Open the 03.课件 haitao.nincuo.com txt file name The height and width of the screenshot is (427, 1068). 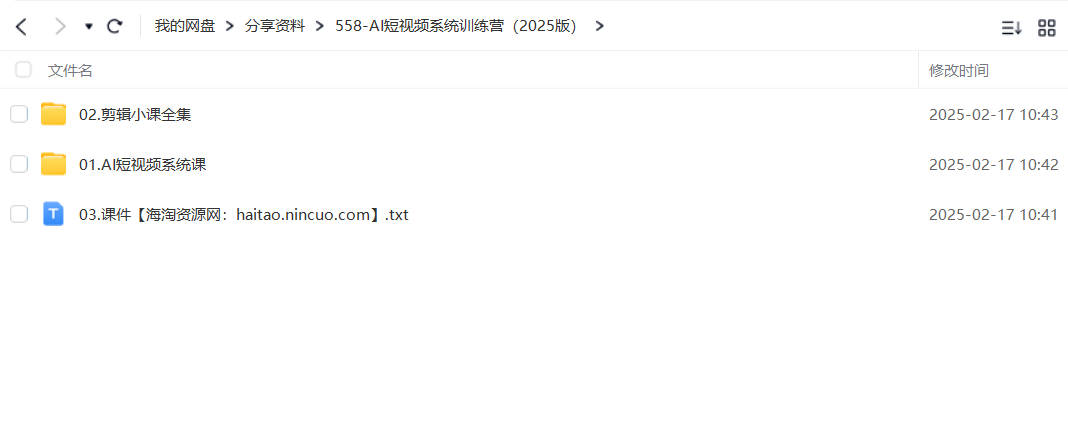(244, 215)
